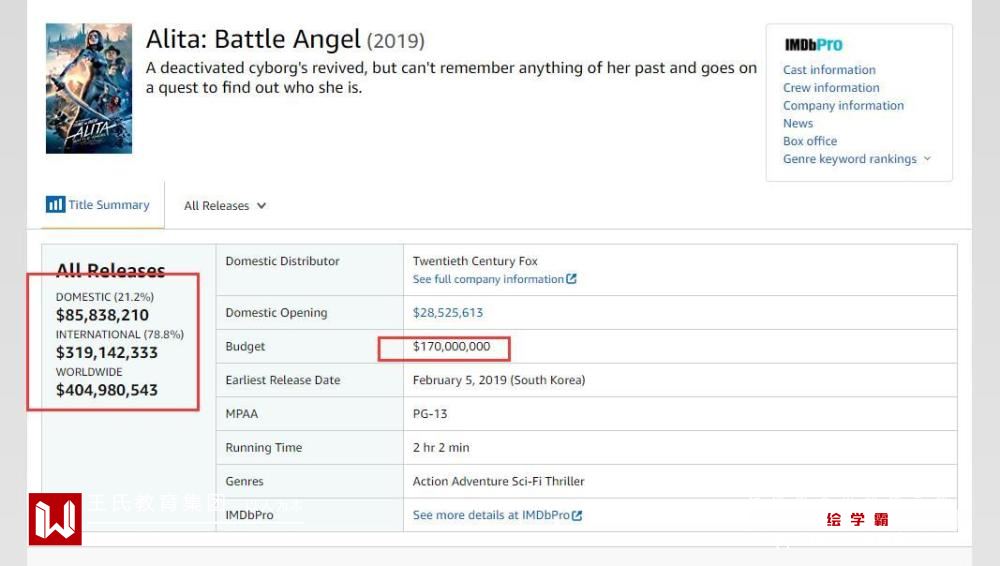Click the red W logo watermark
Screen dimensions: 1000x566
55,519
